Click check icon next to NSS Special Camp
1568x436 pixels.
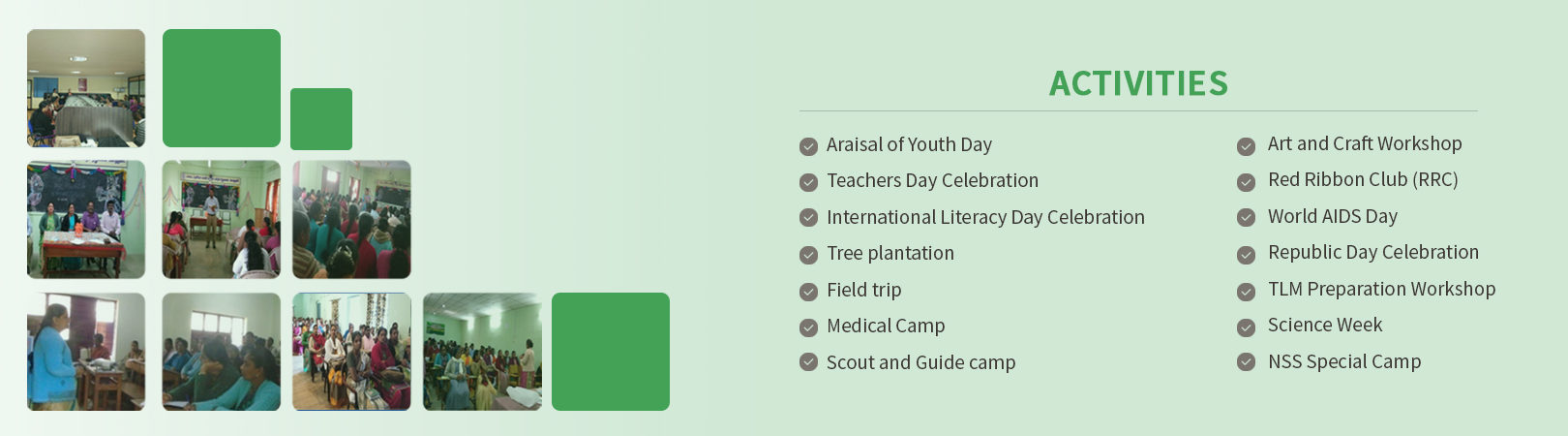click(x=1246, y=362)
